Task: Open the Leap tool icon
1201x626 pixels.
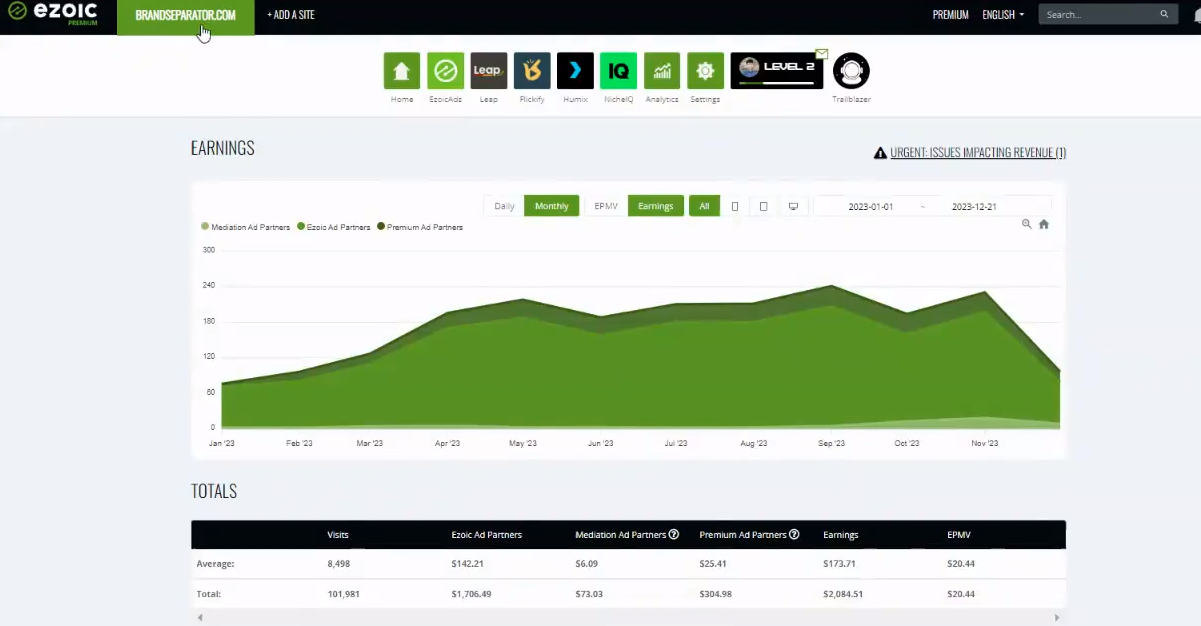Action: pos(489,71)
